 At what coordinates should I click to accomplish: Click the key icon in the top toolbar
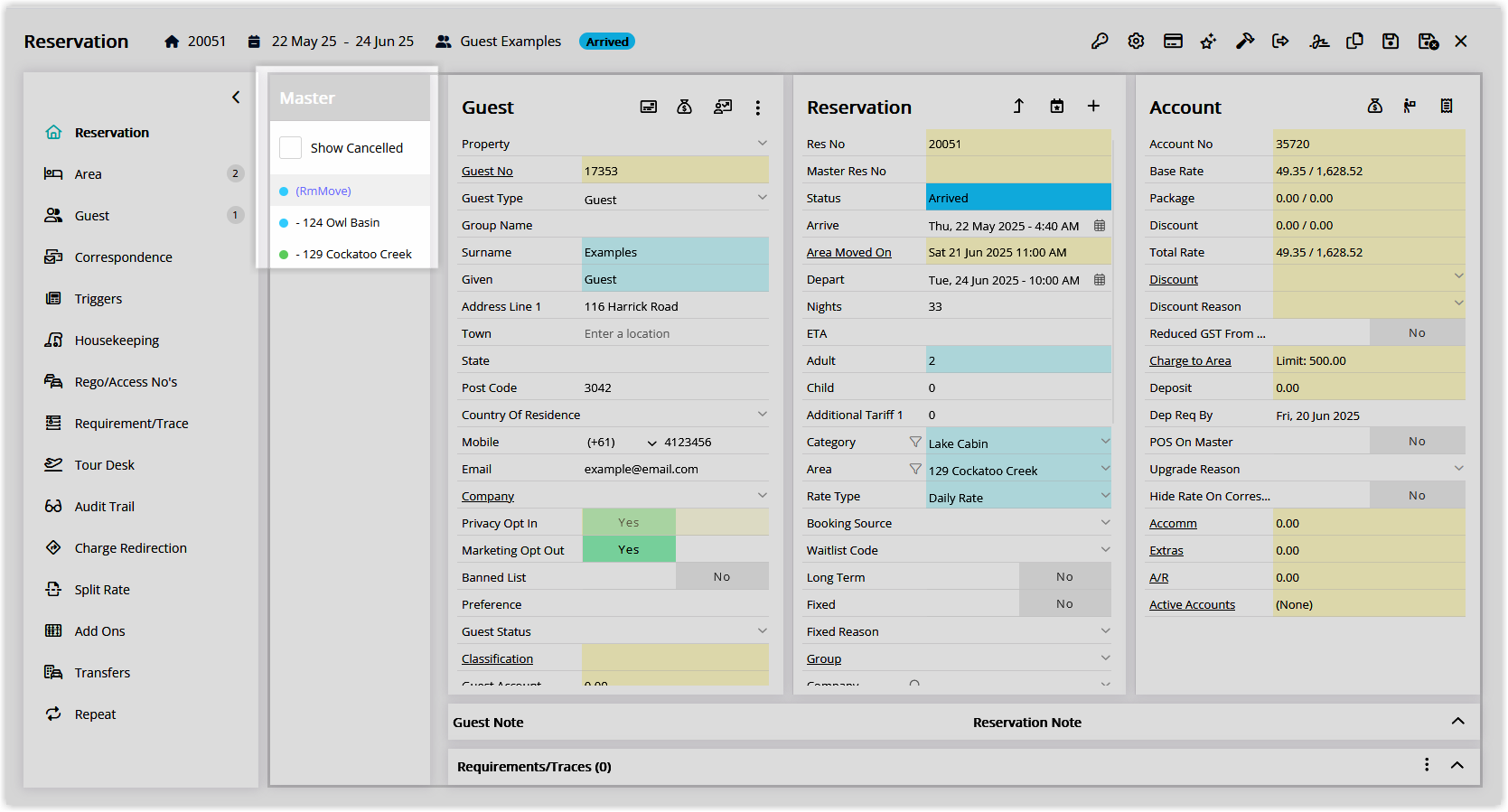[x=1100, y=42]
